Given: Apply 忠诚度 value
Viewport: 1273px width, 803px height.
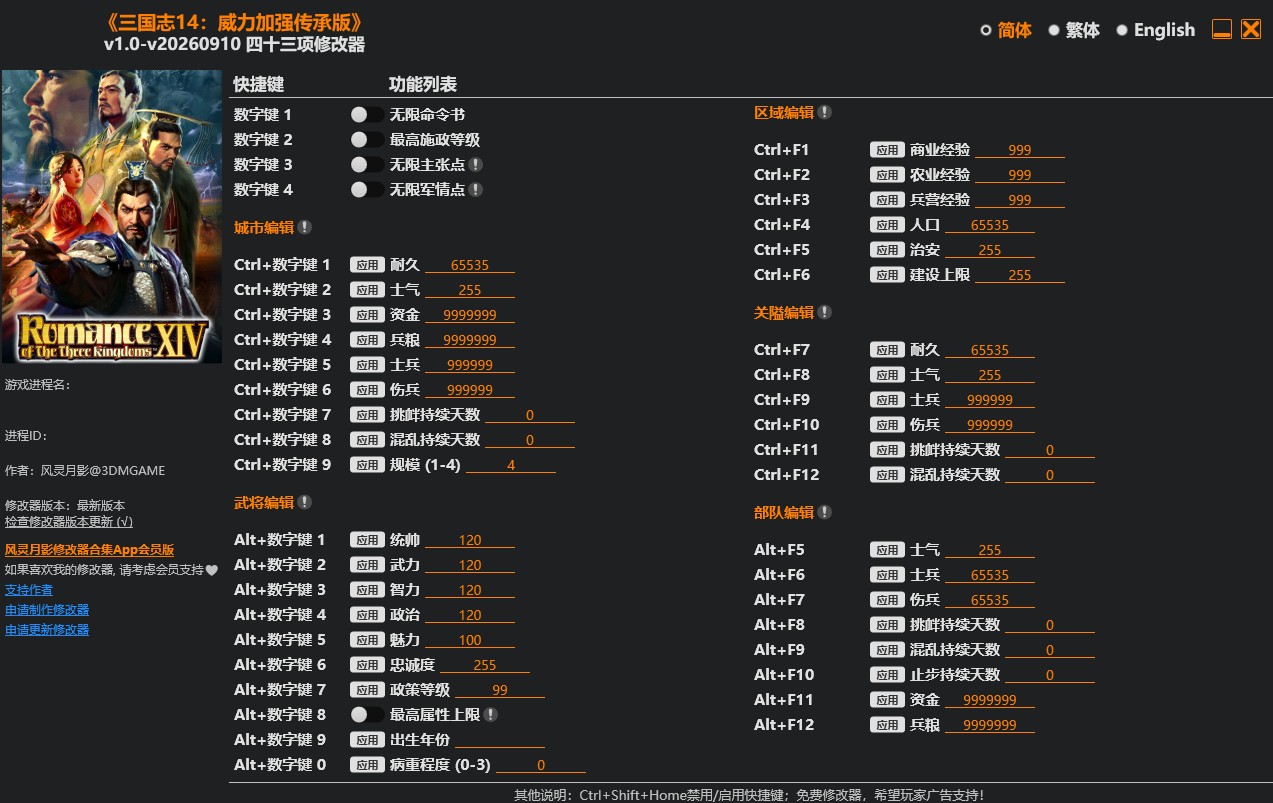Looking at the screenshot, I should point(367,665).
